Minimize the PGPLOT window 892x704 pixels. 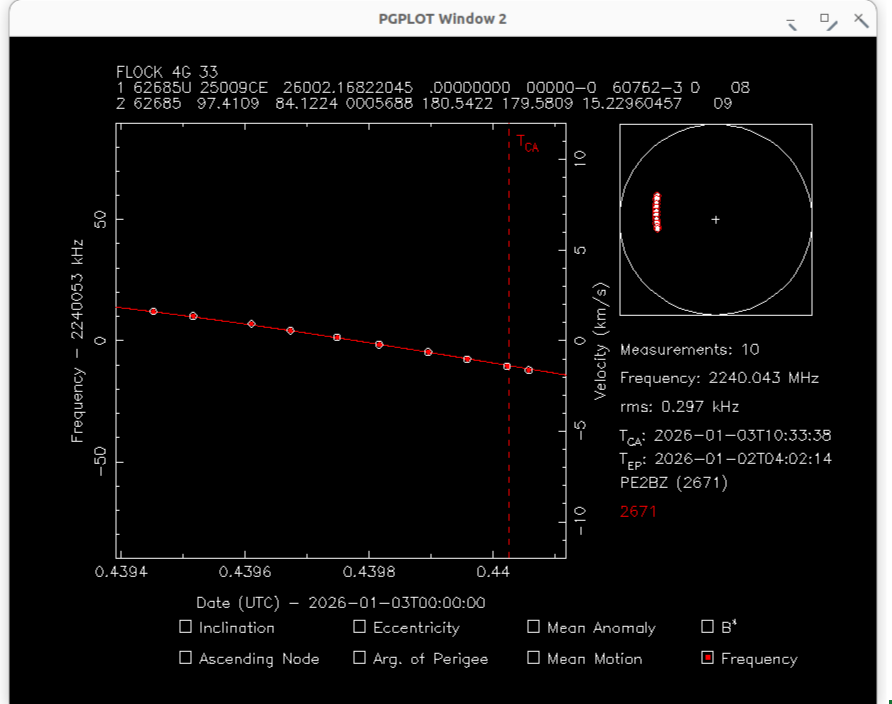point(791,20)
